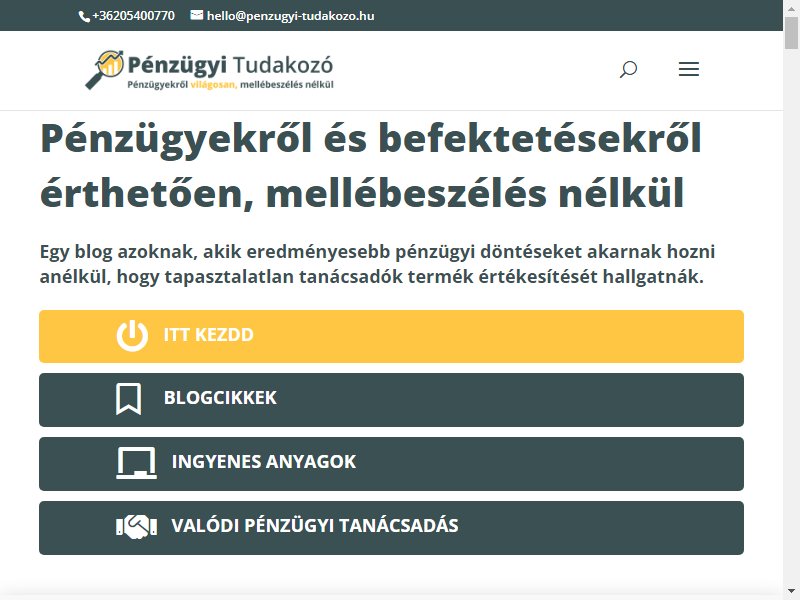The width and height of the screenshot is (800, 600).
Task: Click the handshake icon beside Valódi pénzügyi tanácsadás
Action: coord(136,527)
